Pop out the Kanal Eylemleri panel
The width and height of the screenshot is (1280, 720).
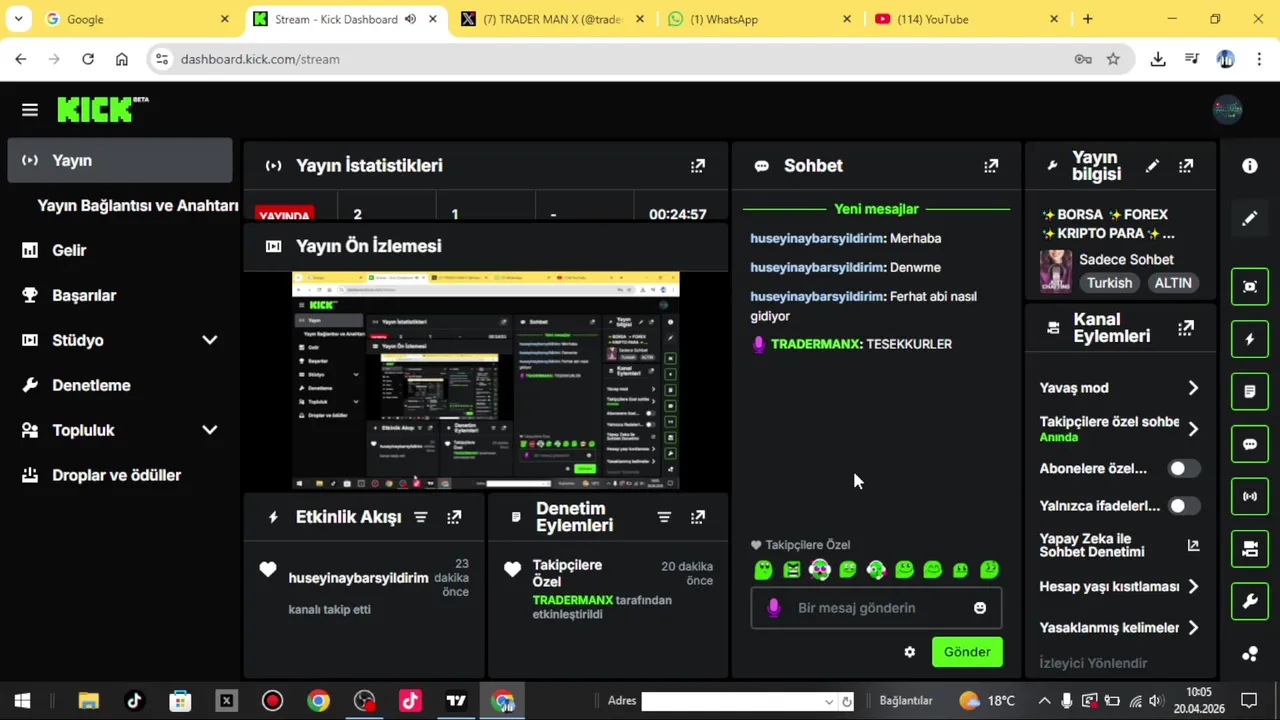[x=1186, y=328]
